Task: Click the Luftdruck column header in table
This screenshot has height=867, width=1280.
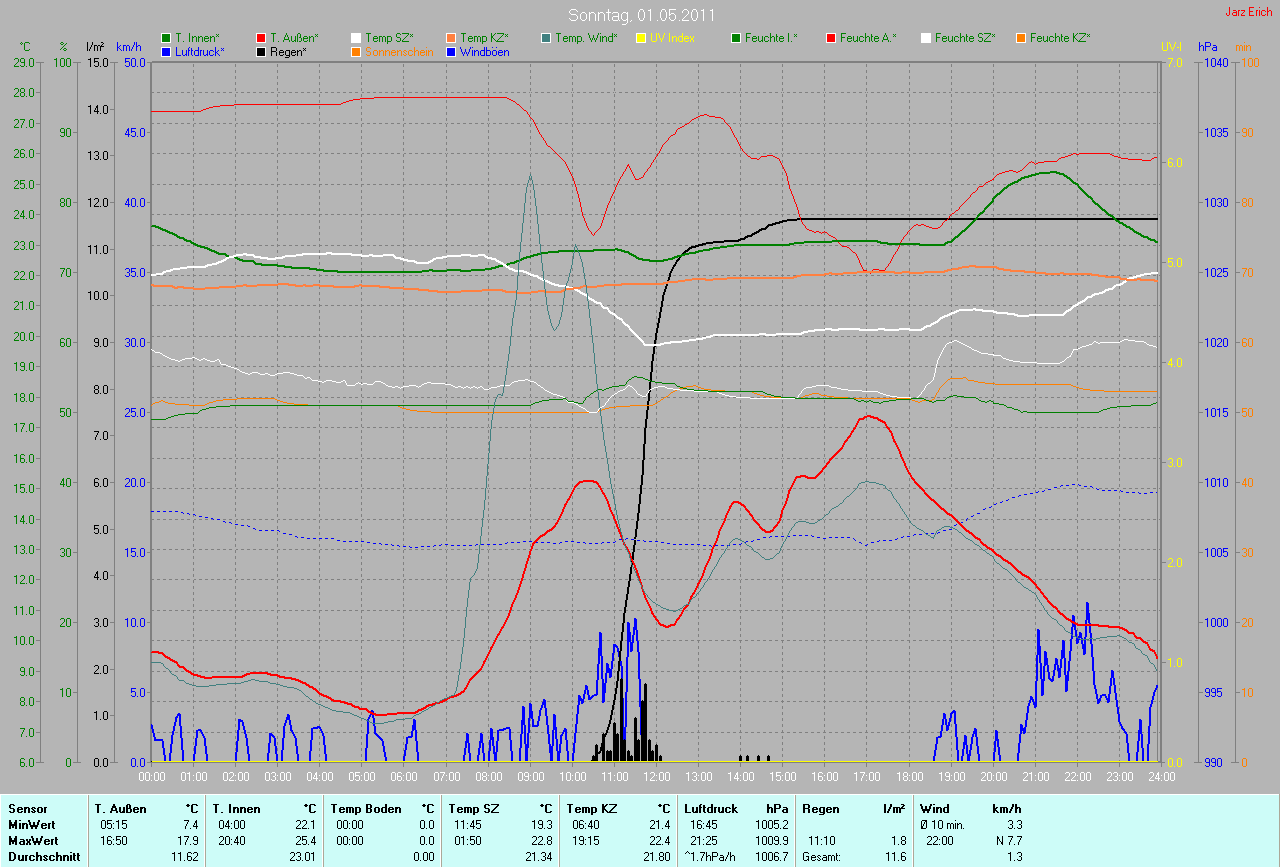Action: tap(711, 808)
